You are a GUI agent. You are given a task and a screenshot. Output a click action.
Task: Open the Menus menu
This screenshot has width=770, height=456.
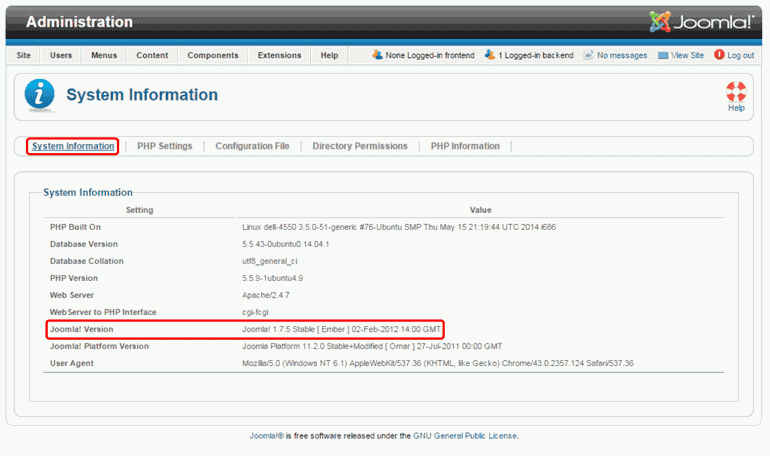pos(104,55)
